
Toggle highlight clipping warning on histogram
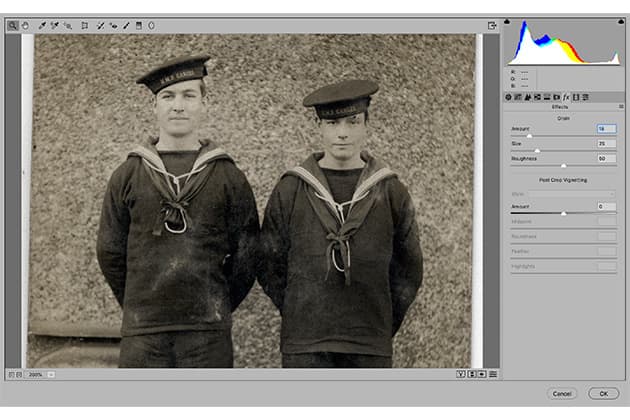[x=621, y=21]
